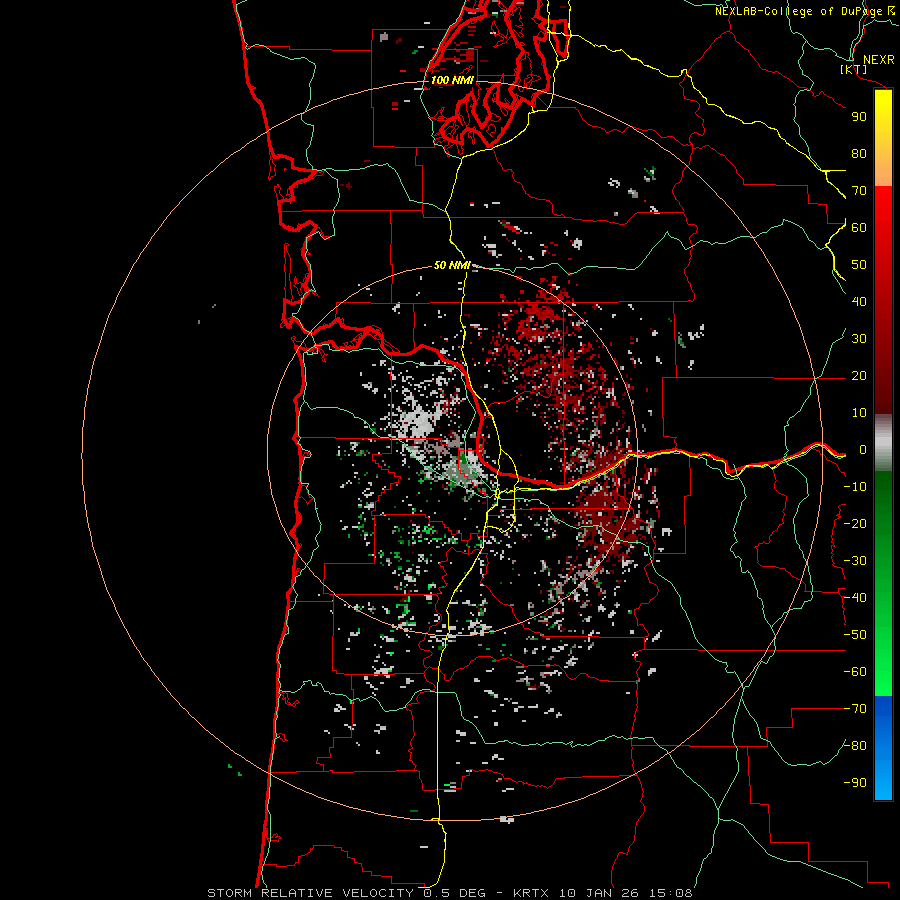The height and width of the screenshot is (900, 900).
Task: Click the '90' value on velocity scale
Action: click(859, 117)
